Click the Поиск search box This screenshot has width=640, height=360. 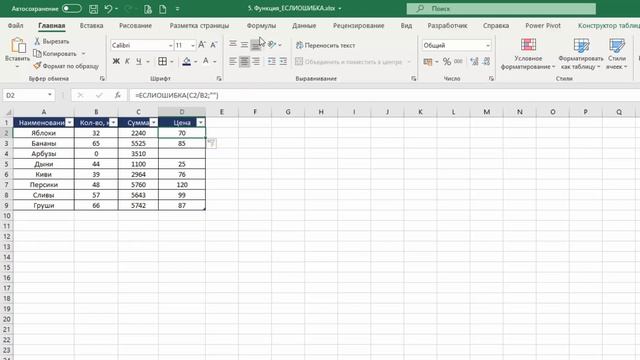[501, 9]
